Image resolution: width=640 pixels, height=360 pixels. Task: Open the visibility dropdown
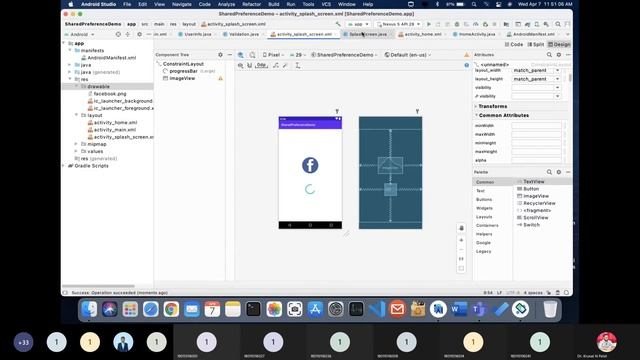[x=558, y=87]
